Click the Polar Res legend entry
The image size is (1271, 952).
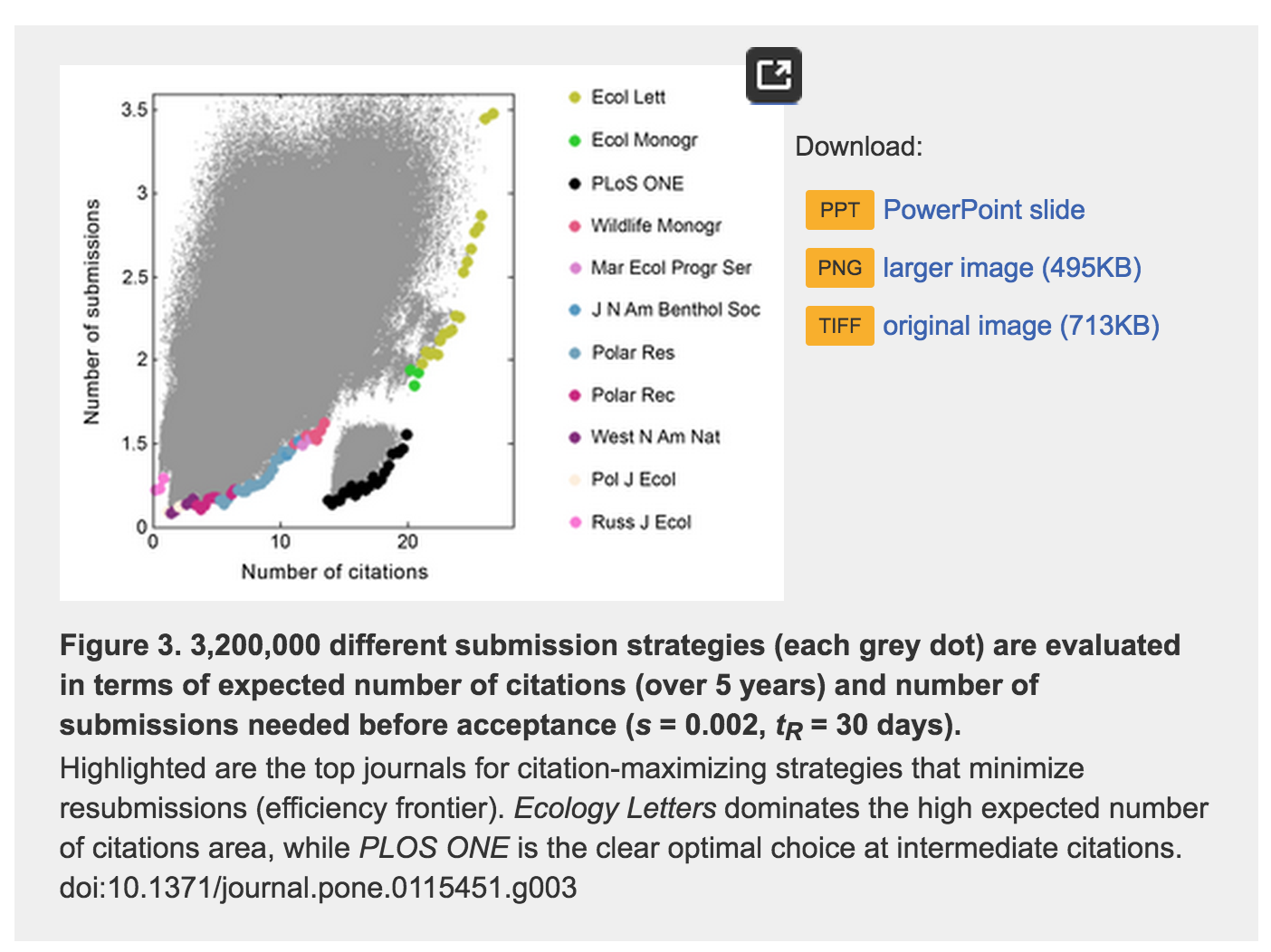(x=633, y=352)
